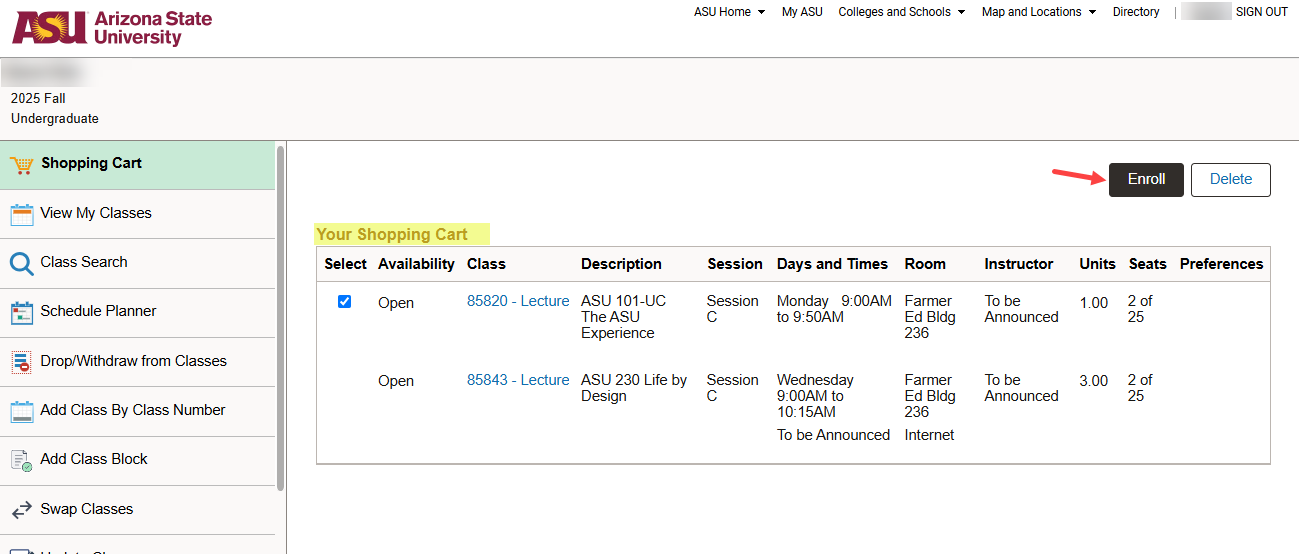Click the Shopping Cart icon in sidebar
1299x554 pixels.
pos(22,164)
